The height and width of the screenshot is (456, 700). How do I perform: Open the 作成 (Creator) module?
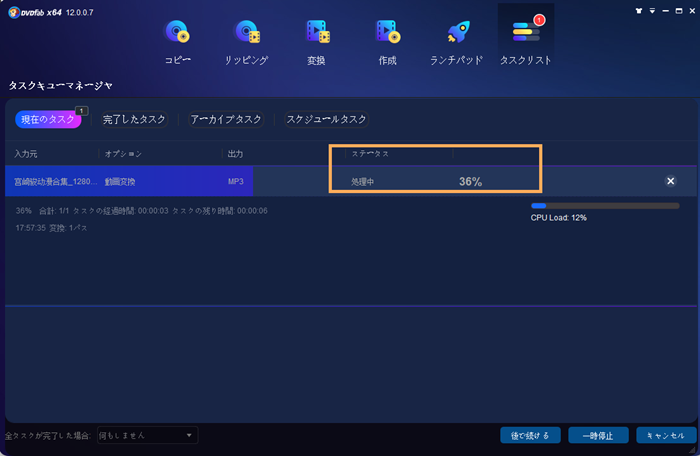388,38
